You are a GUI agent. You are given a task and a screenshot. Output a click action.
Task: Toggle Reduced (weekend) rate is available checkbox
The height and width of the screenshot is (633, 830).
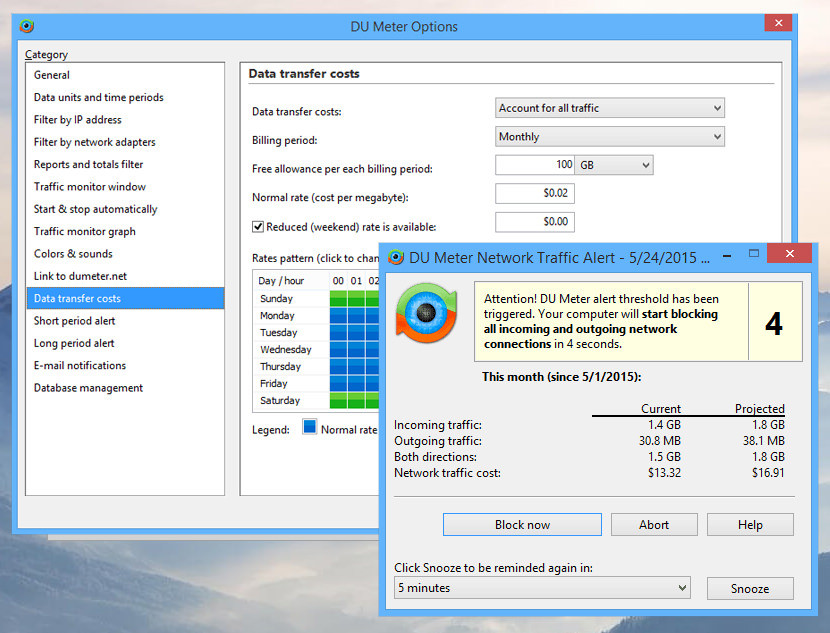point(258,227)
